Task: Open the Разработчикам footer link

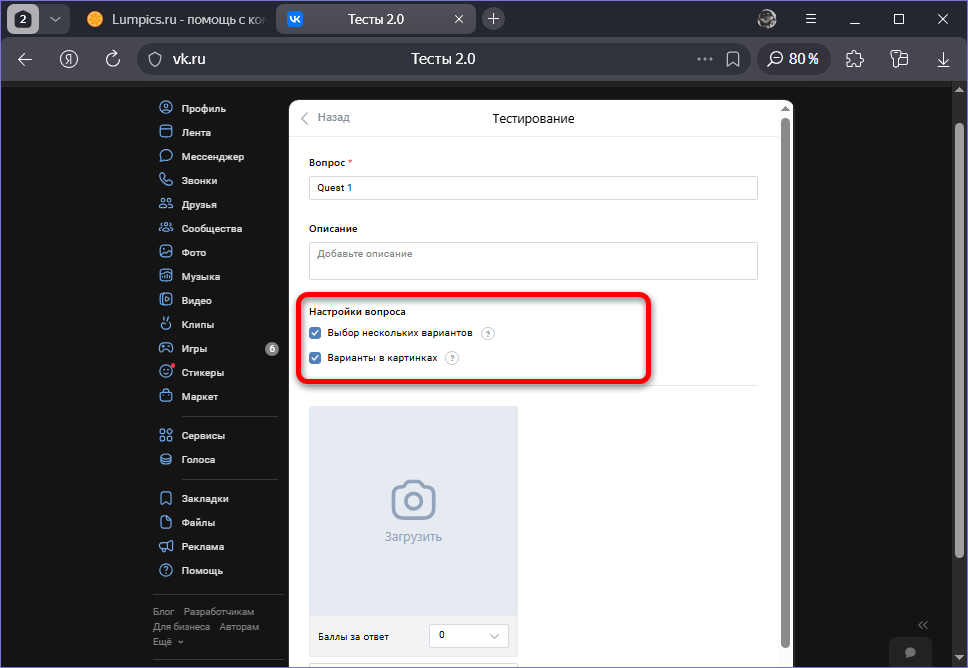Action: (219, 612)
